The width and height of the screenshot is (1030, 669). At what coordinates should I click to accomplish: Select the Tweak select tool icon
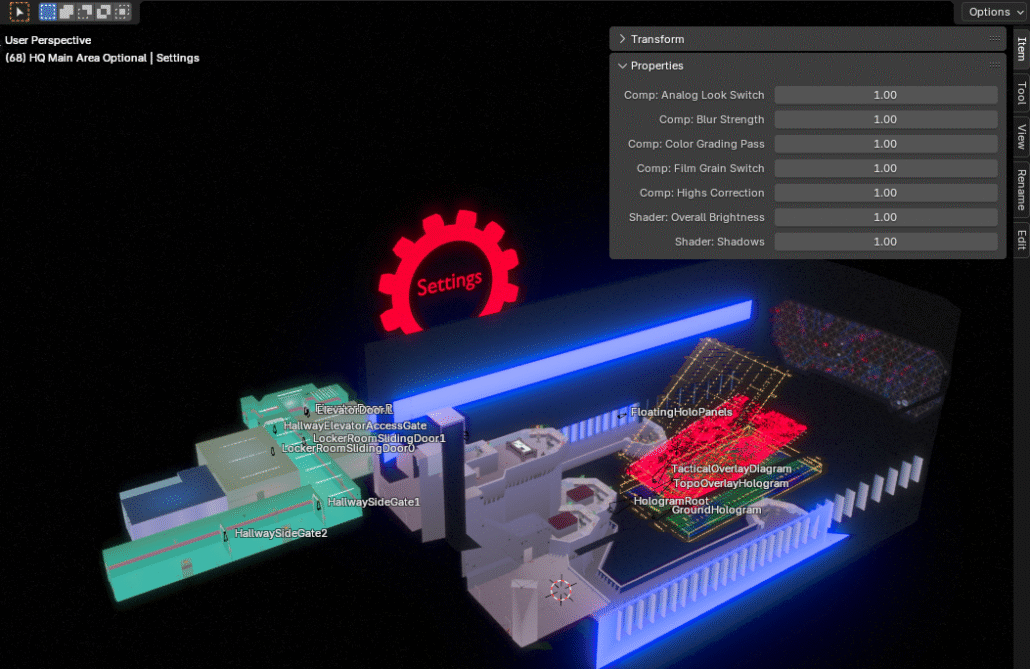click(x=19, y=12)
